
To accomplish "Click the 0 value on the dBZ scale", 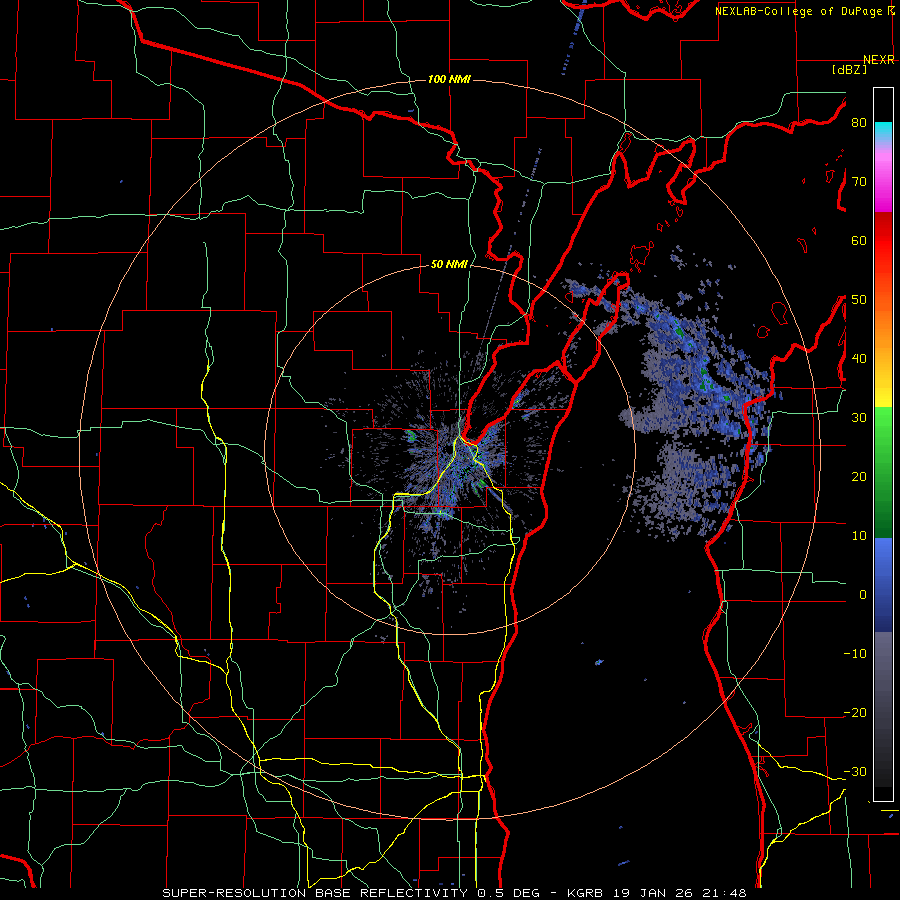I will [863, 595].
